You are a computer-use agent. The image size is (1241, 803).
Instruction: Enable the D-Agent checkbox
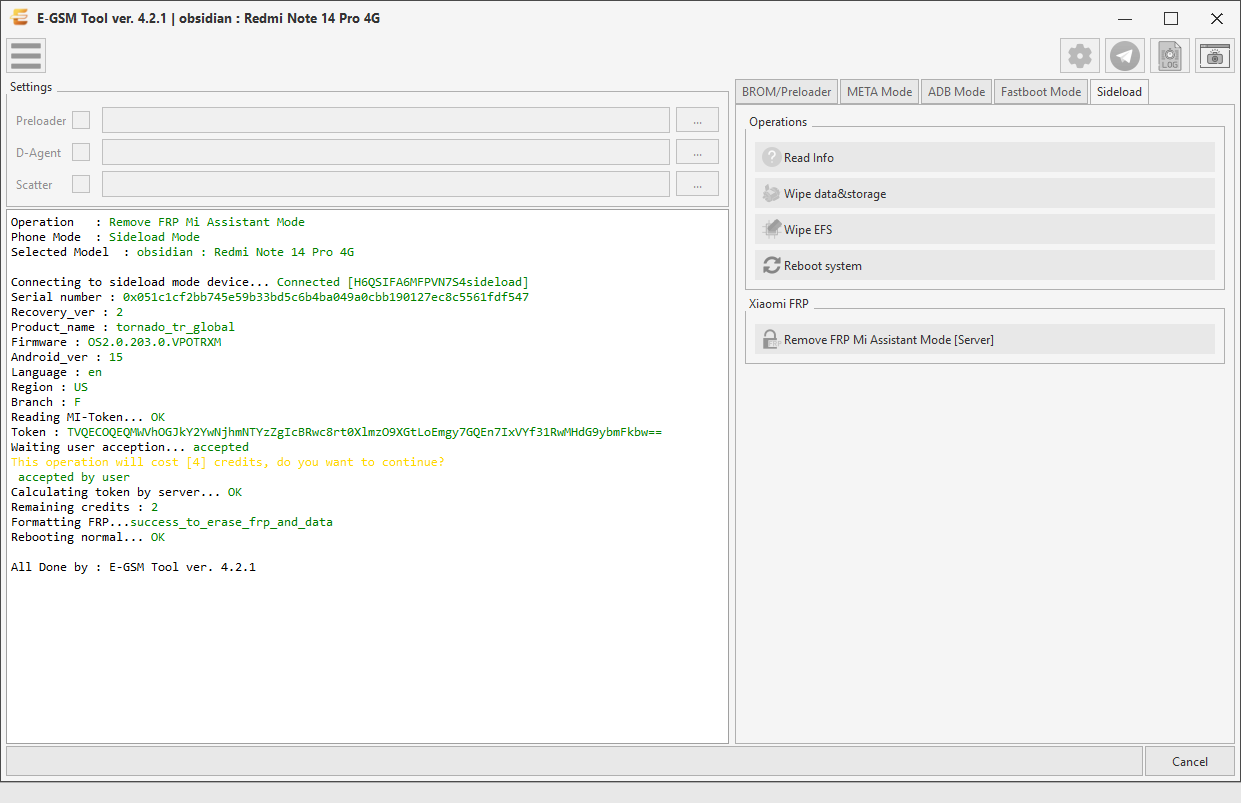coord(81,152)
